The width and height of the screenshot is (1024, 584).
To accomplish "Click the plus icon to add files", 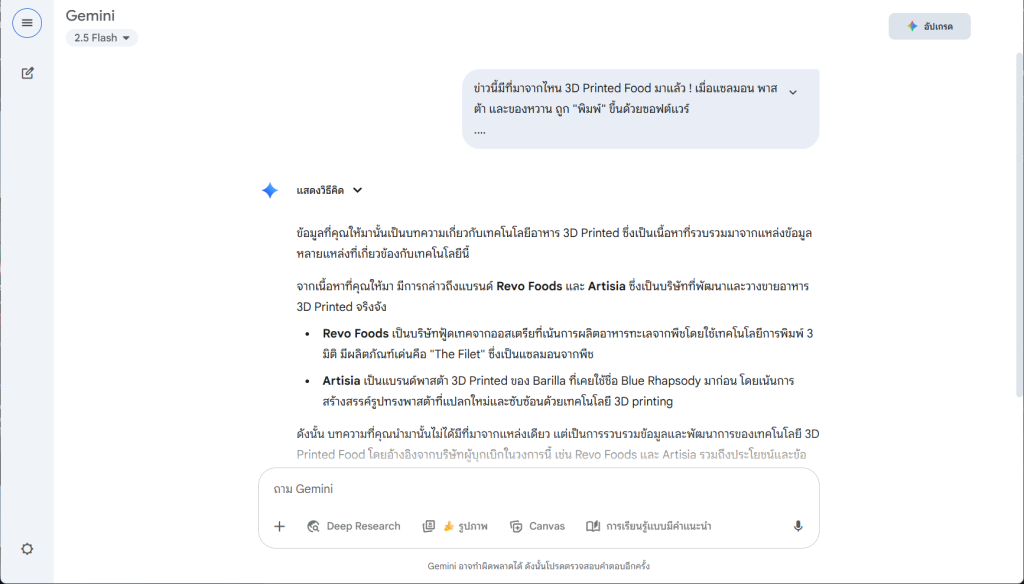I will pos(280,526).
